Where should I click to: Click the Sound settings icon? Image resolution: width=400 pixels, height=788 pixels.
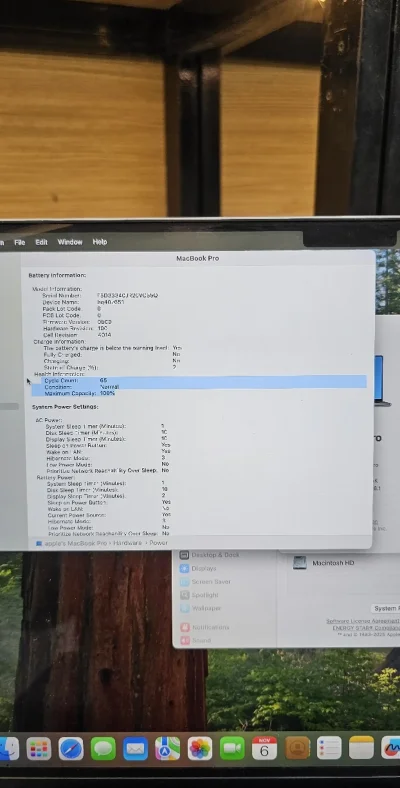coord(184,640)
